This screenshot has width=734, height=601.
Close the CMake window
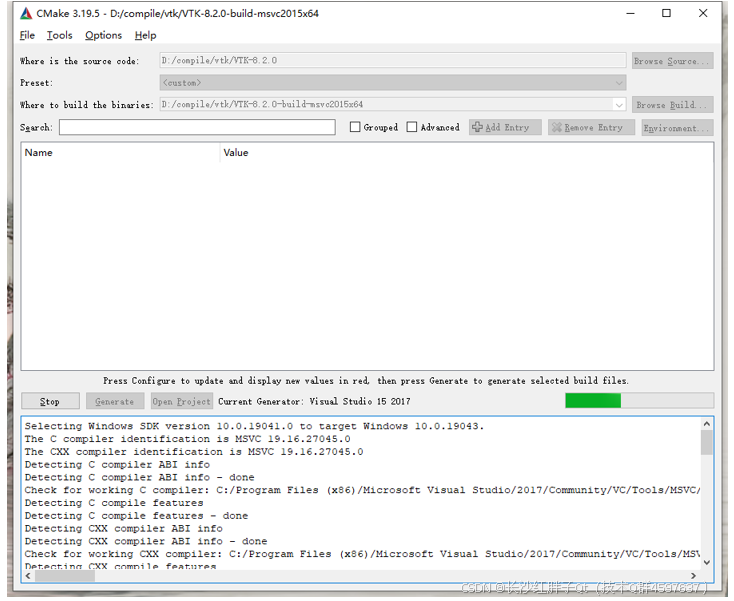coord(703,14)
